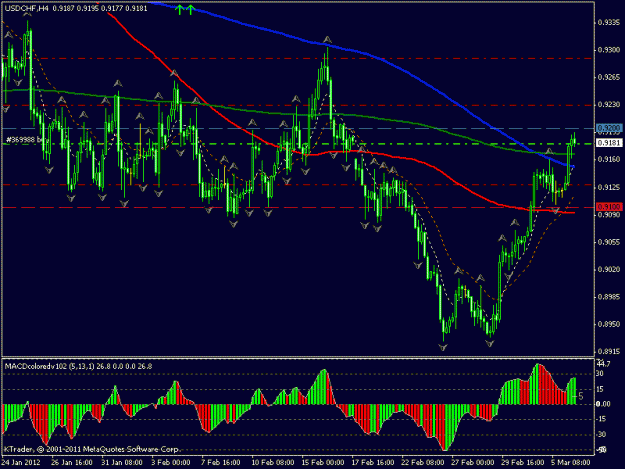Click the red 0.9100 price level tag
The height and width of the screenshot is (469, 625).
coord(609,207)
